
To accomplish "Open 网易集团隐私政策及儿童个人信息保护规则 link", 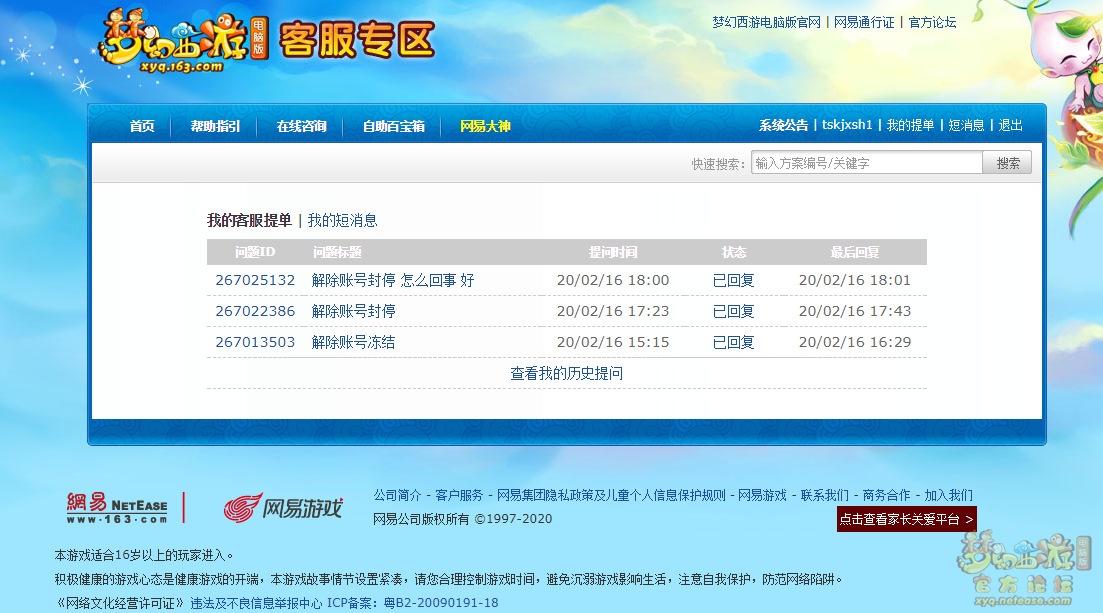I will coord(611,495).
